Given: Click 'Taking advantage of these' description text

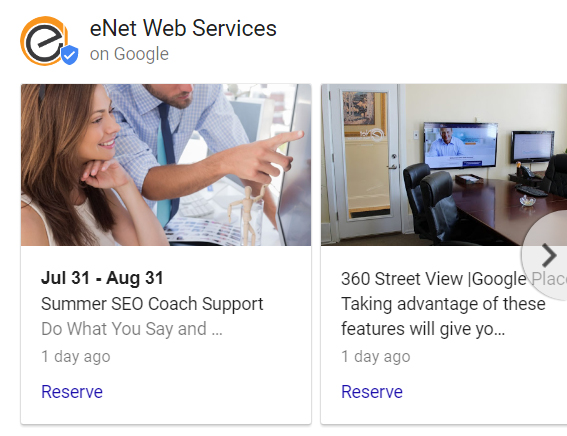Looking at the screenshot, I should point(443,304).
